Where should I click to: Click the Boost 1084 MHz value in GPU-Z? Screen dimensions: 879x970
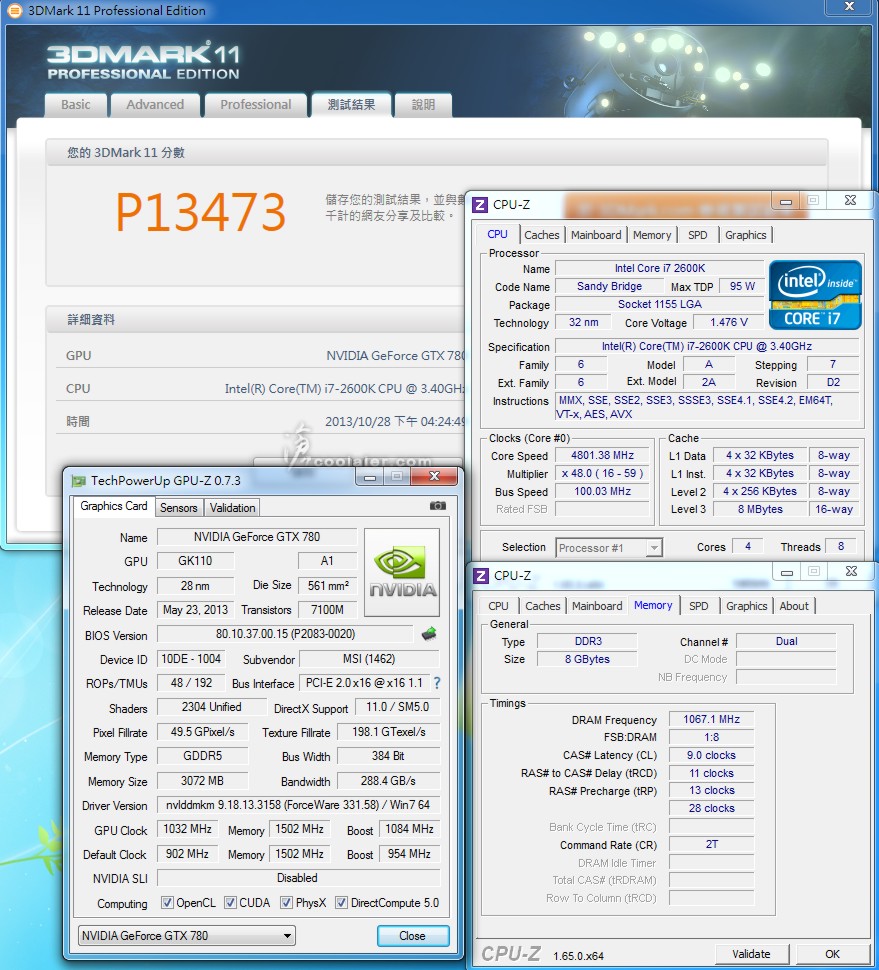coord(409,829)
